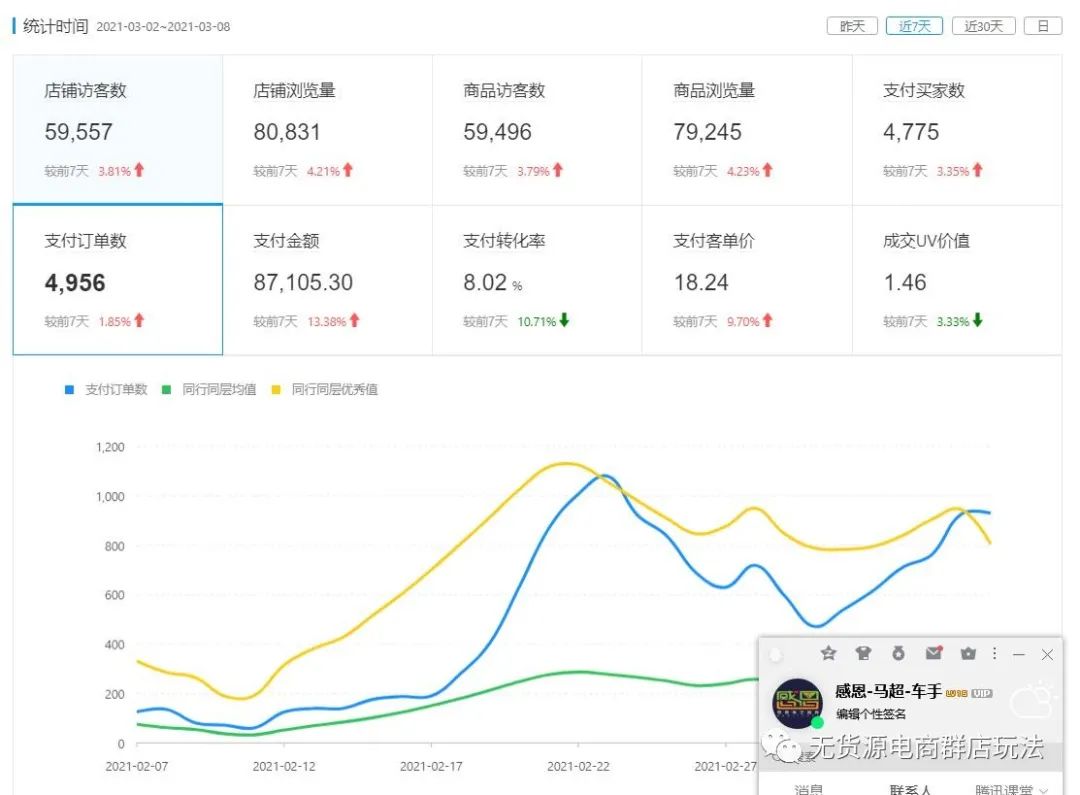
Task: Open the QQ wallet money-bag icon
Action: [x=898, y=653]
